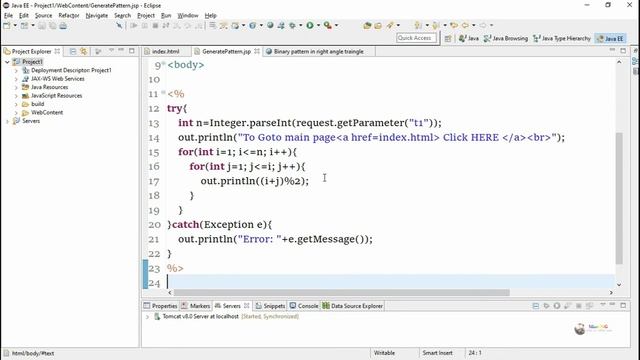This screenshot has width=640, height=360.
Task: Click the Save All toolbar icon
Action: click(x=53, y=26)
